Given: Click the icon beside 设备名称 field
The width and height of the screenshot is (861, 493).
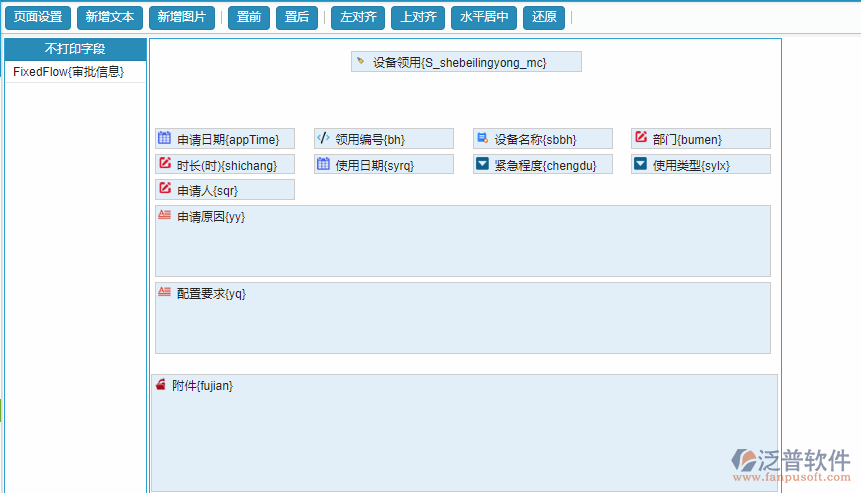Looking at the screenshot, I should coord(482,138).
